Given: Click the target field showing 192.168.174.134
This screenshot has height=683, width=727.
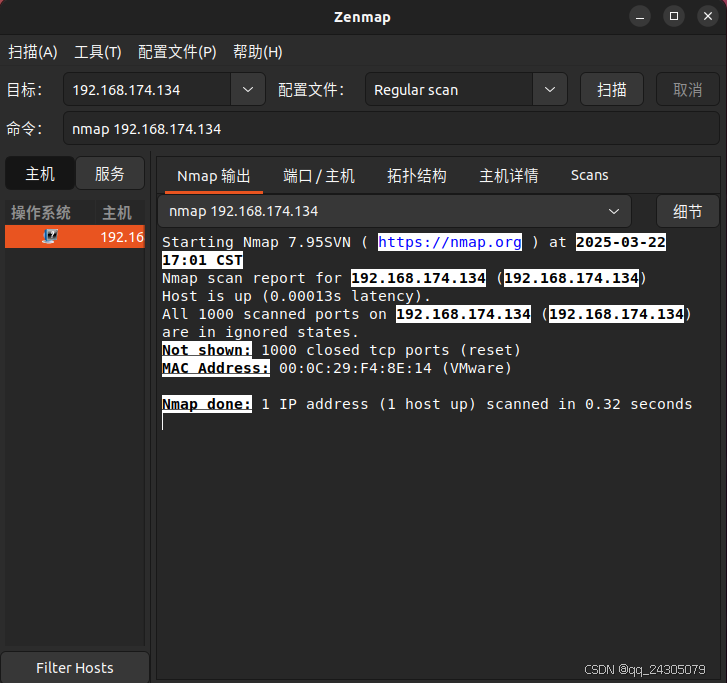Looking at the screenshot, I should [x=147, y=89].
